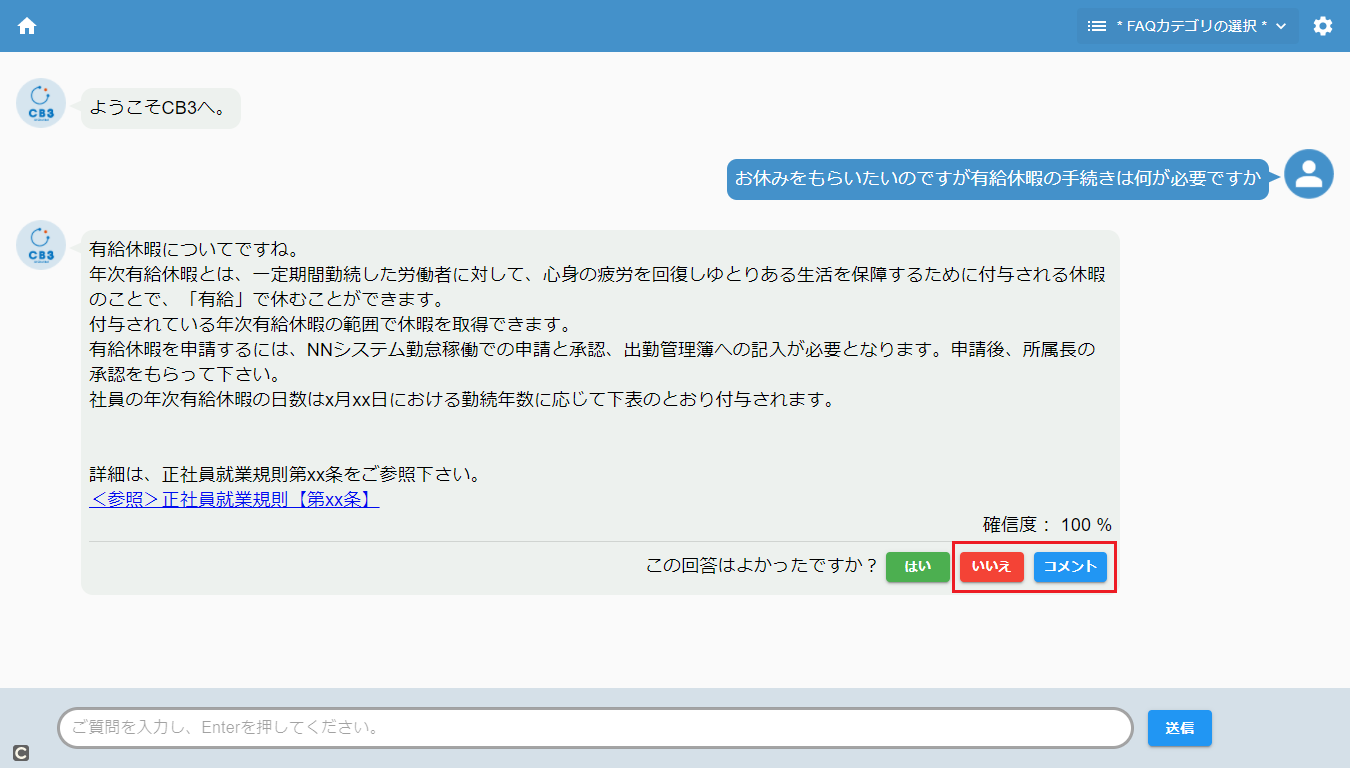1350x768 pixels.
Task: Open the FAQカテゴリの選択 dropdown
Action: click(1190, 26)
